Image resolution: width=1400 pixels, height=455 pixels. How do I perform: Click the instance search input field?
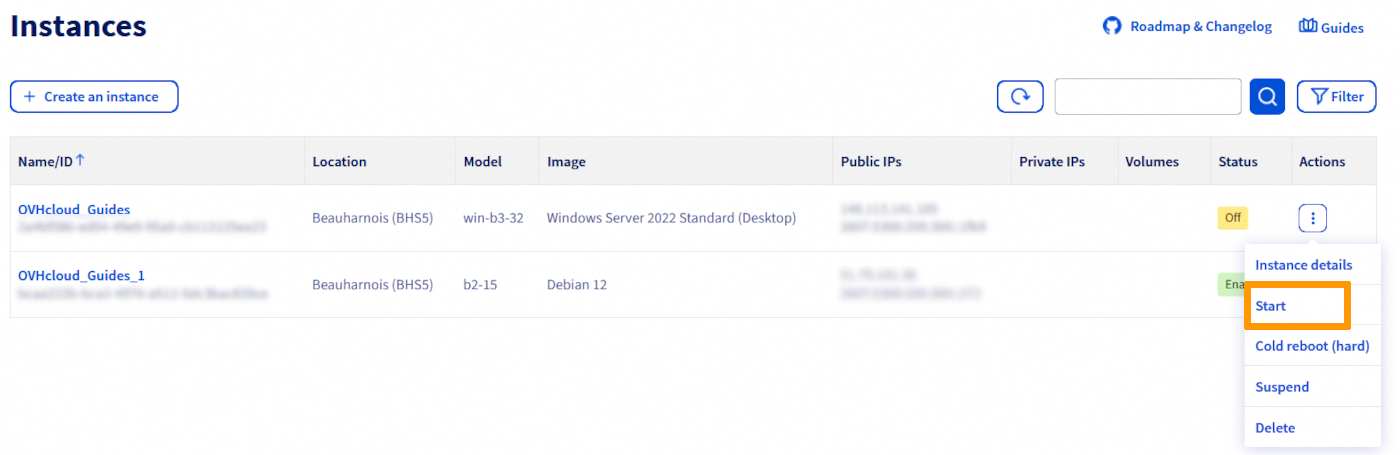(1148, 97)
